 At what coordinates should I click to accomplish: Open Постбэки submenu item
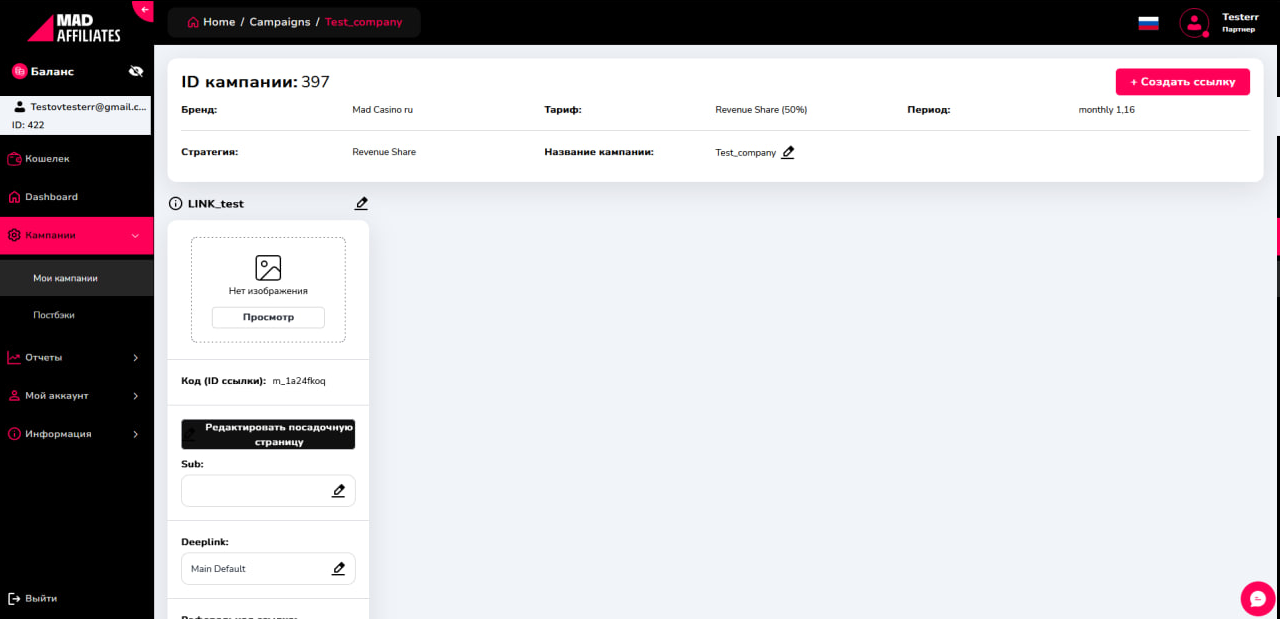[54, 315]
